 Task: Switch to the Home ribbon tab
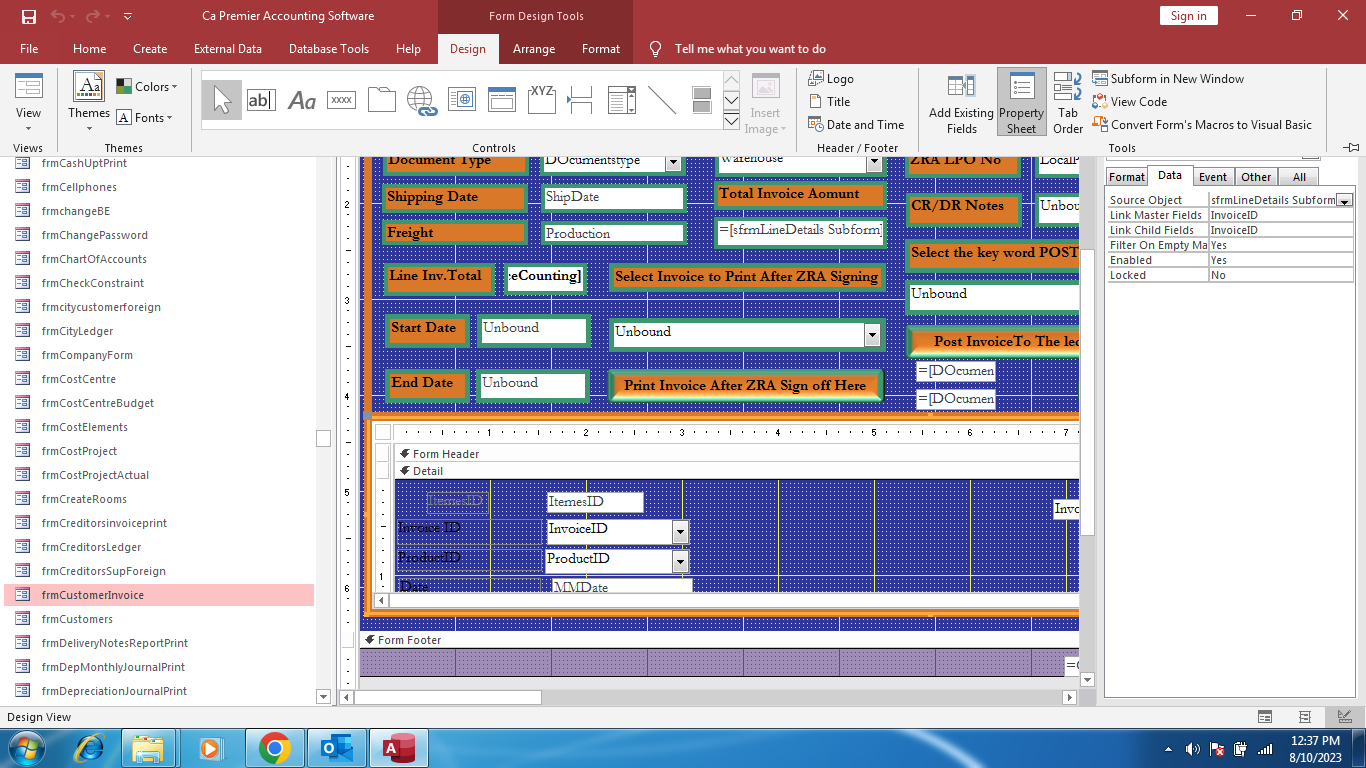coord(89,48)
